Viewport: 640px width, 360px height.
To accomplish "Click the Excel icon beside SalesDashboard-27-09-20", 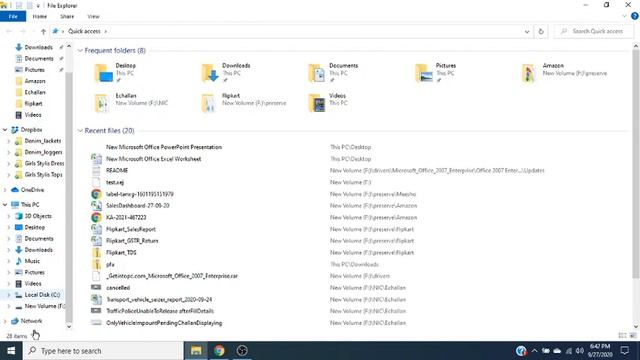I will [x=96, y=206].
